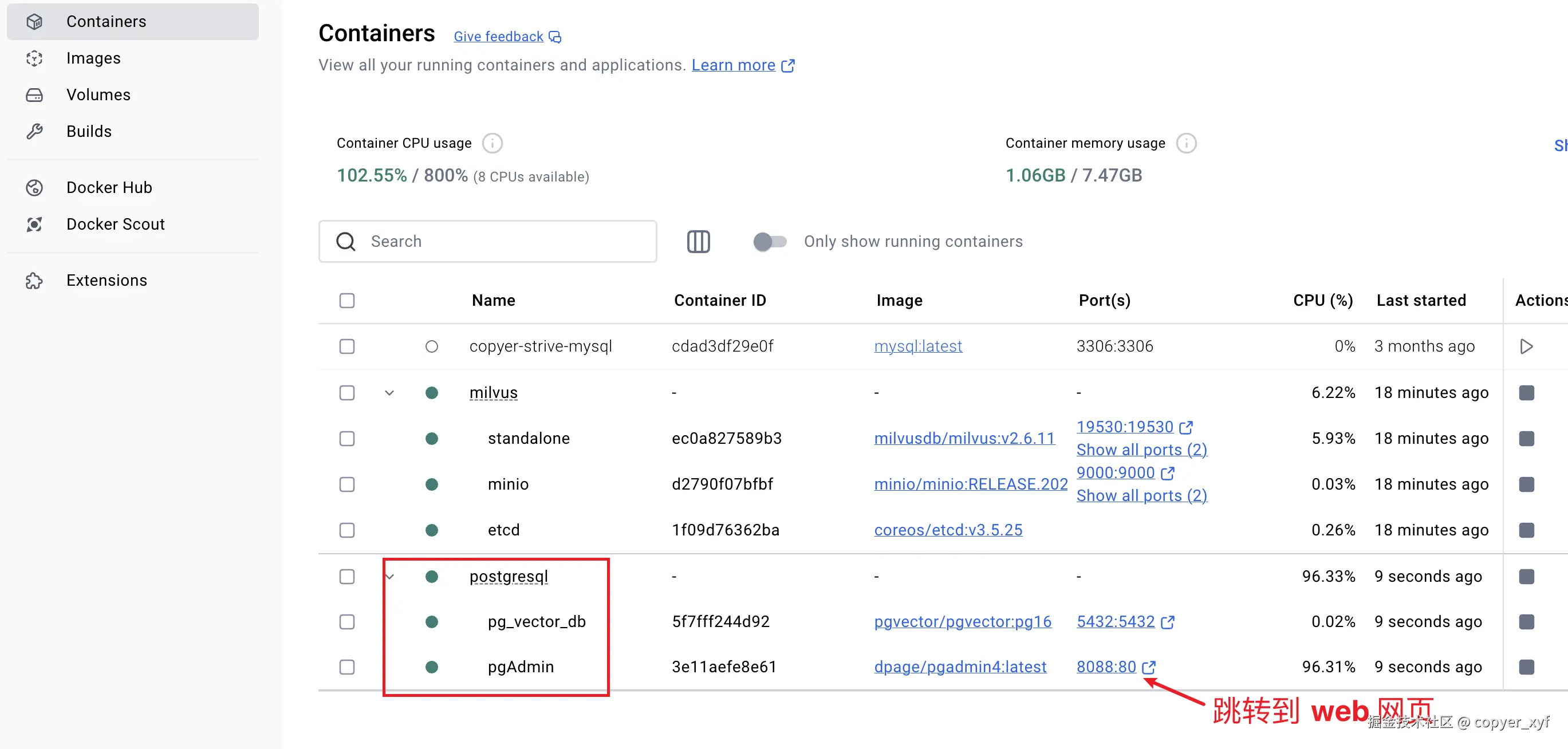This screenshot has height=749, width=1568.
Task: Open the milvusdb/milvus:v2.6.11 image link
Action: 964,438
